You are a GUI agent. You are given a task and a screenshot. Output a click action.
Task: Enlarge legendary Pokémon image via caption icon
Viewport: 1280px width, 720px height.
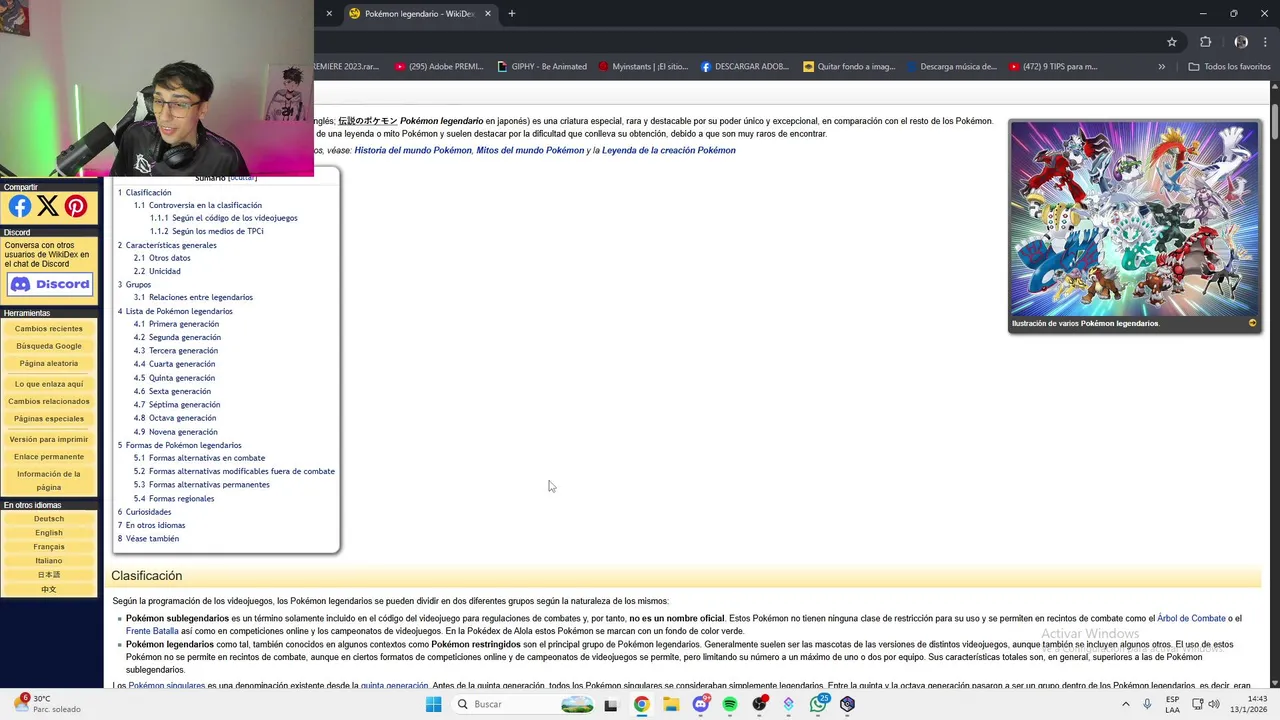pos(1252,323)
